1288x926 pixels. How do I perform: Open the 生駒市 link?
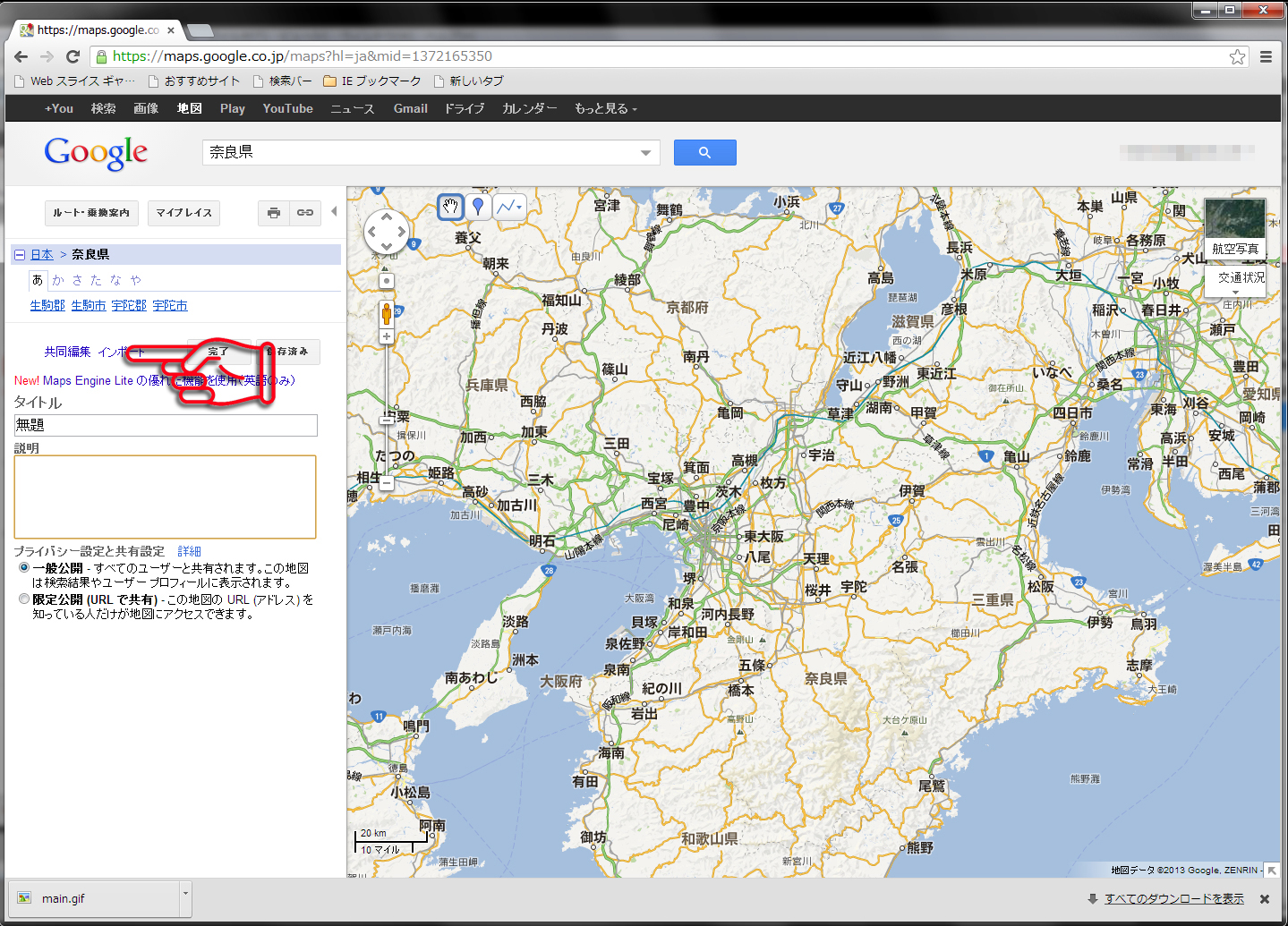pyautogui.click(x=89, y=306)
